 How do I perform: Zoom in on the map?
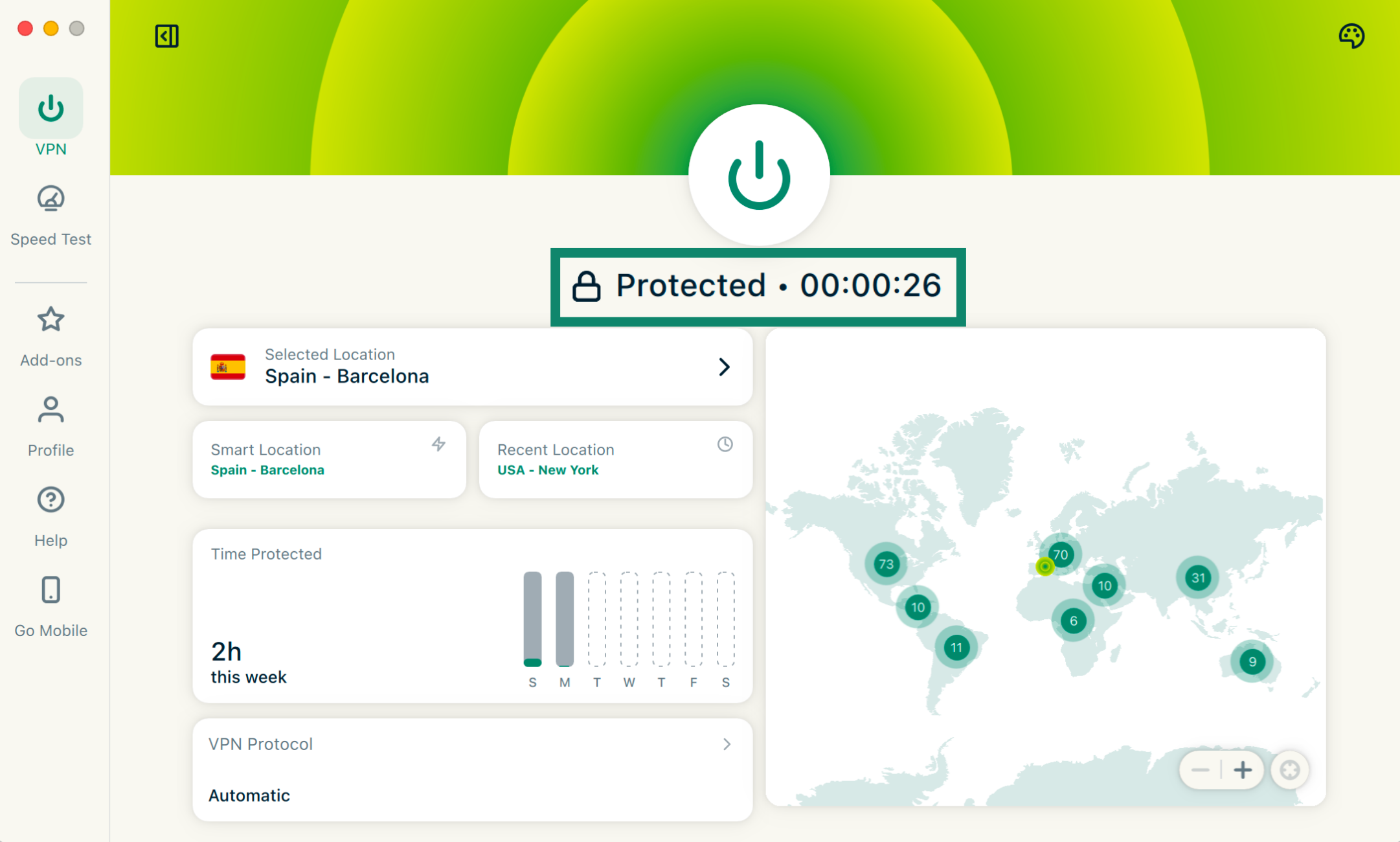(1242, 770)
